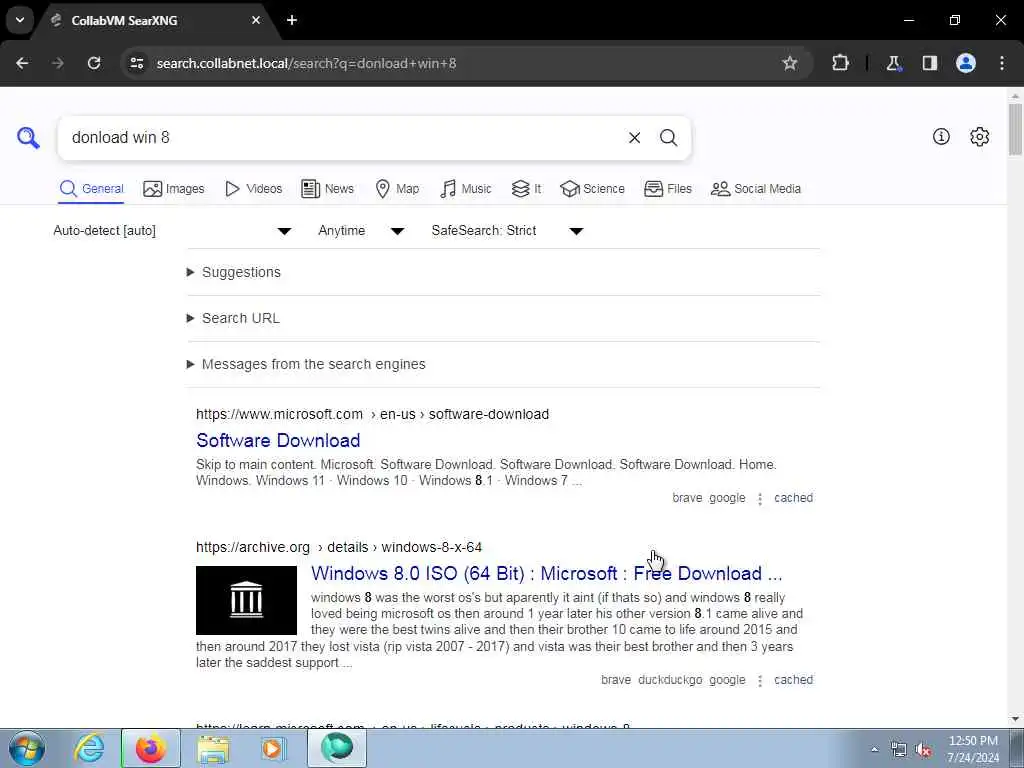The width and height of the screenshot is (1024, 768).
Task: Submit search with magnifier button
Action: 668,138
